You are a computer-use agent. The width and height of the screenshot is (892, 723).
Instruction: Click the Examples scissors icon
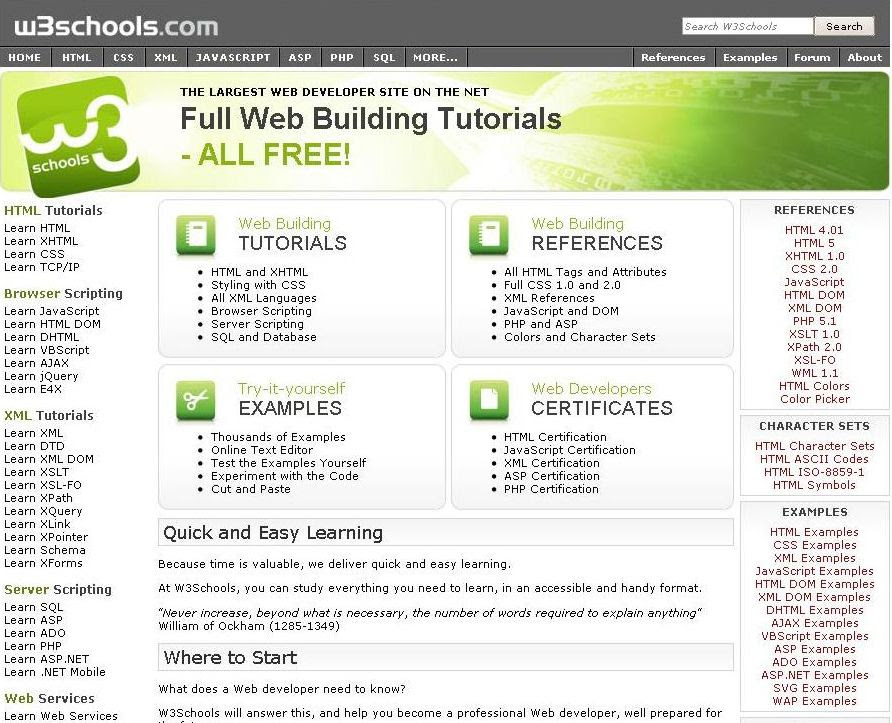click(x=196, y=400)
